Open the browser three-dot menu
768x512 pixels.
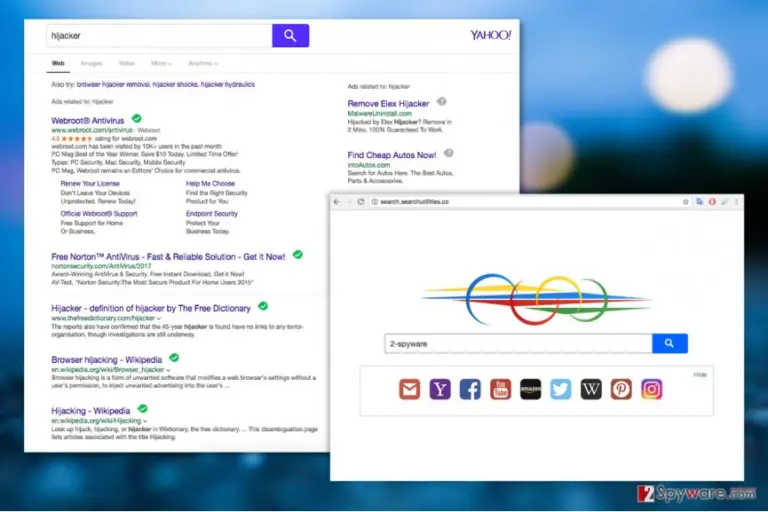pos(736,202)
